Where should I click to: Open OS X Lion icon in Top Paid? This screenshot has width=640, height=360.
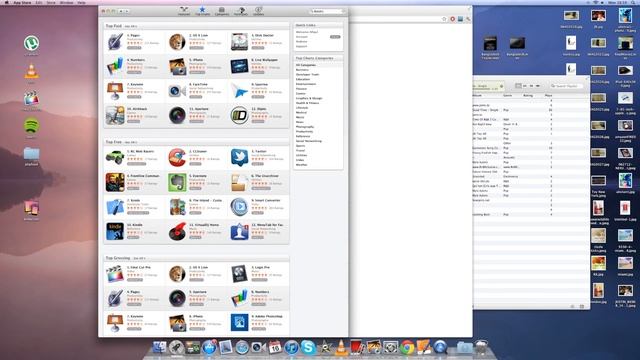pos(177,42)
